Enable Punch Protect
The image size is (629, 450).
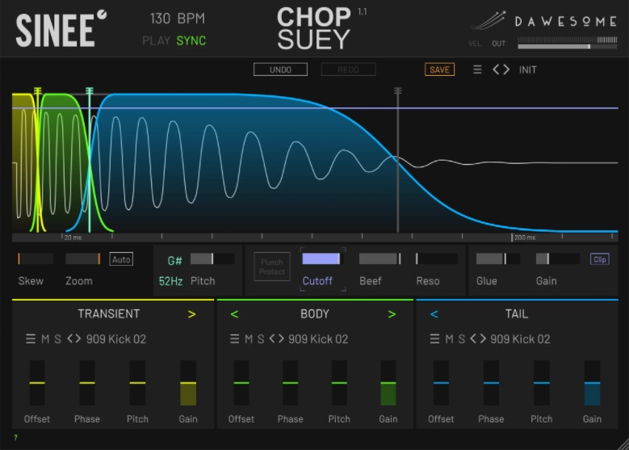point(270,266)
